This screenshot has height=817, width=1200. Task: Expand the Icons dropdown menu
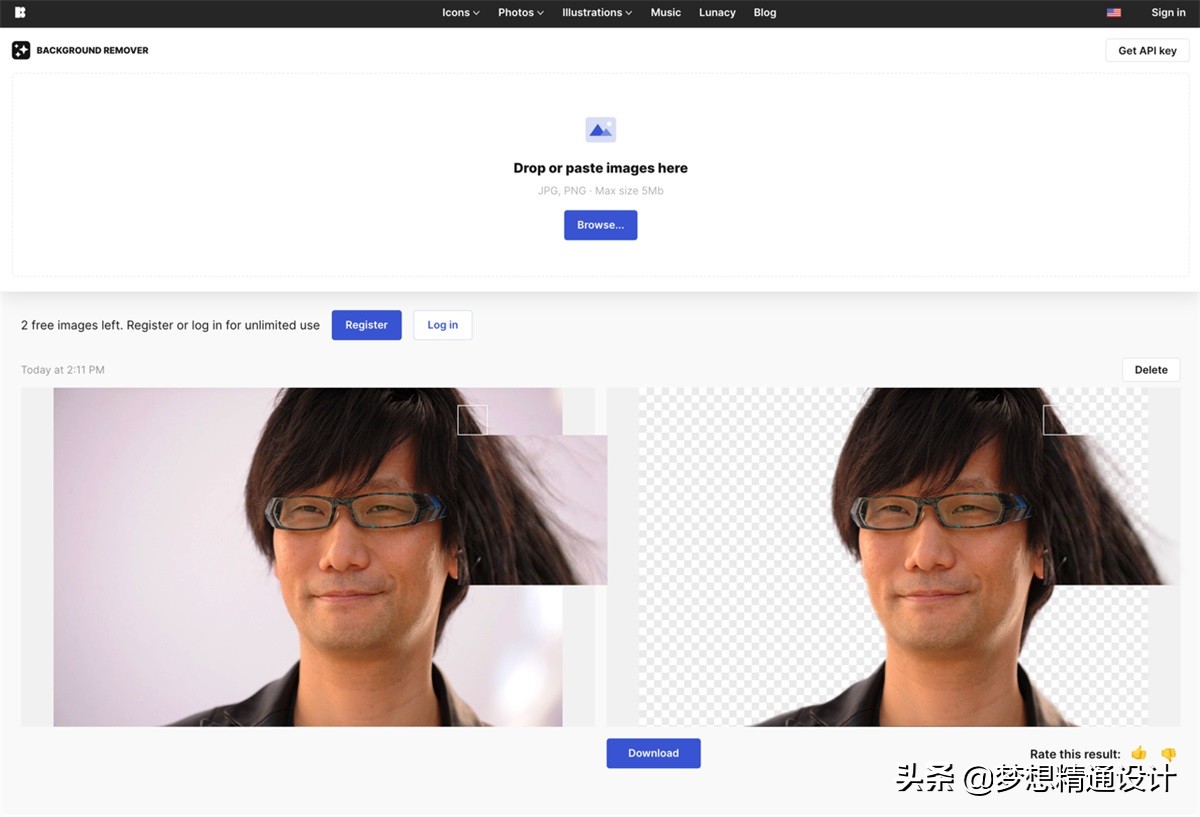tap(461, 13)
